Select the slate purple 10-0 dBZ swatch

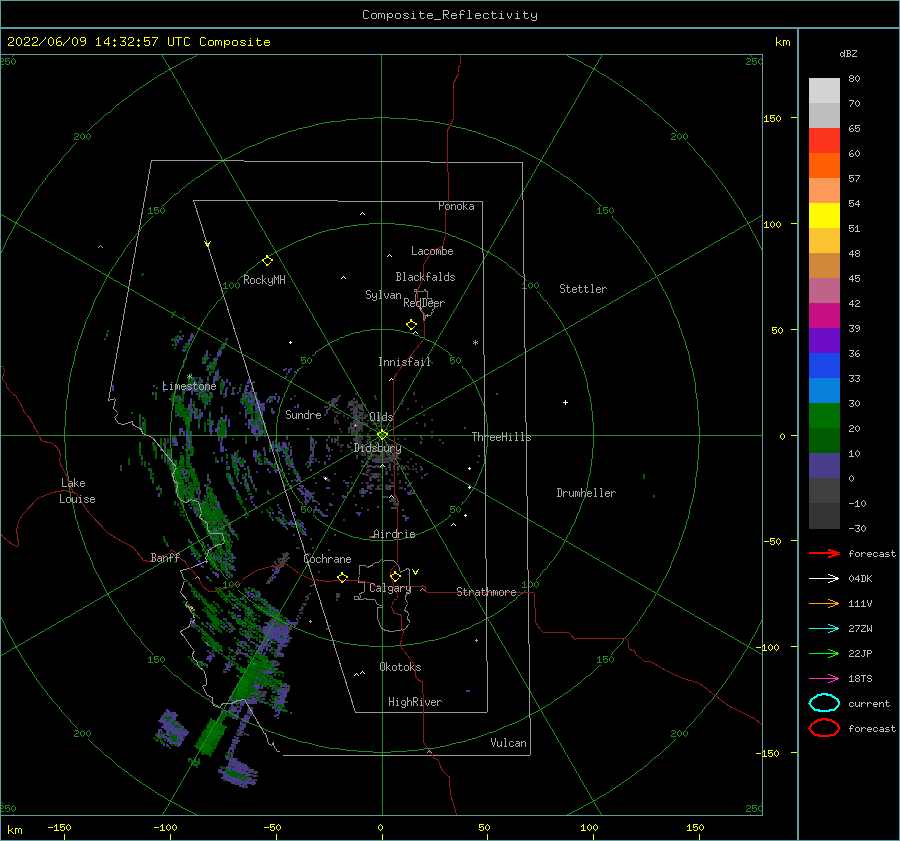(x=824, y=466)
